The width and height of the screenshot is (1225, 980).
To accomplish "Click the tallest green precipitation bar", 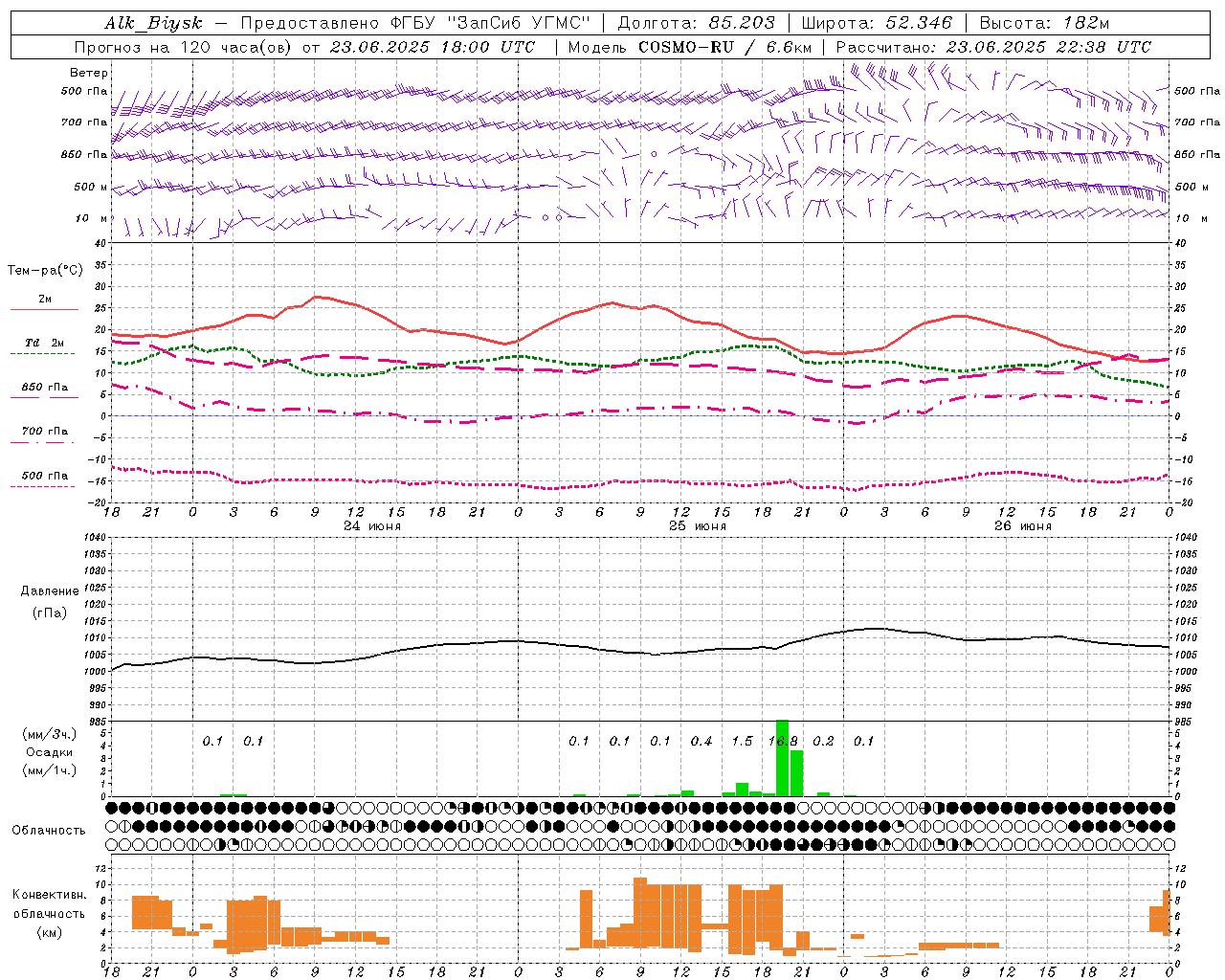I will click(782, 758).
